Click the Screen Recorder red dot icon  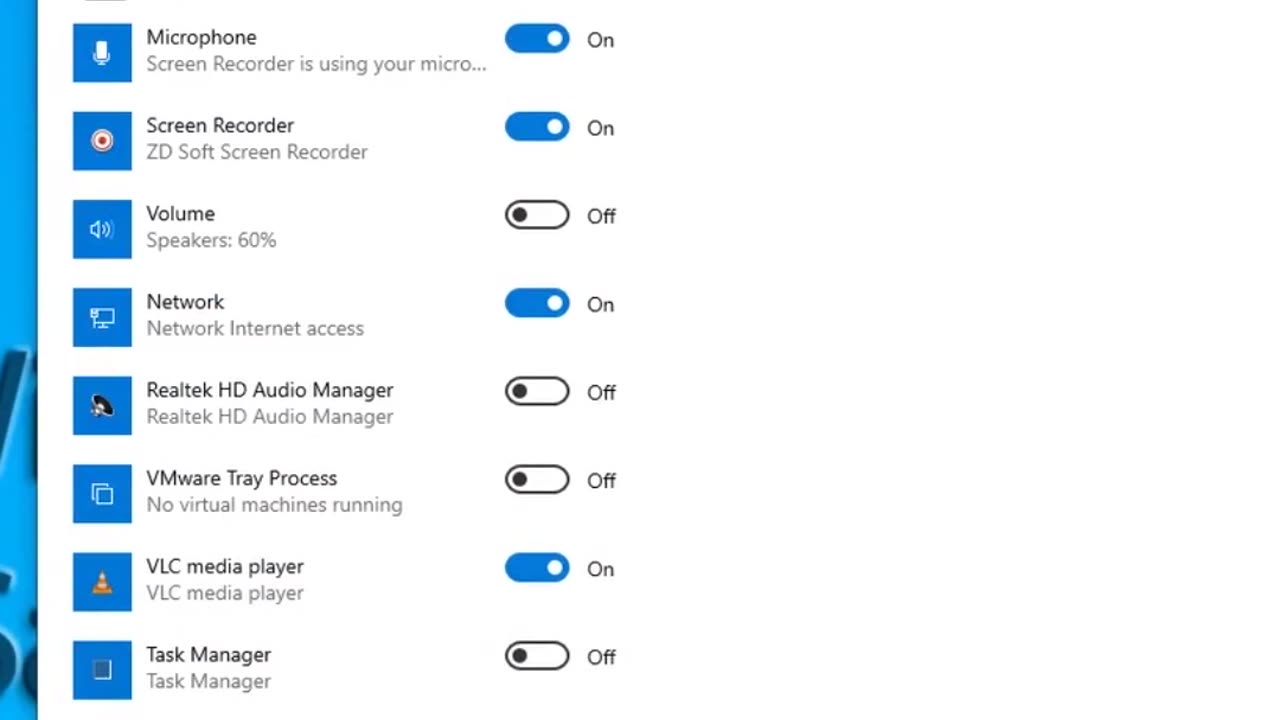102,141
